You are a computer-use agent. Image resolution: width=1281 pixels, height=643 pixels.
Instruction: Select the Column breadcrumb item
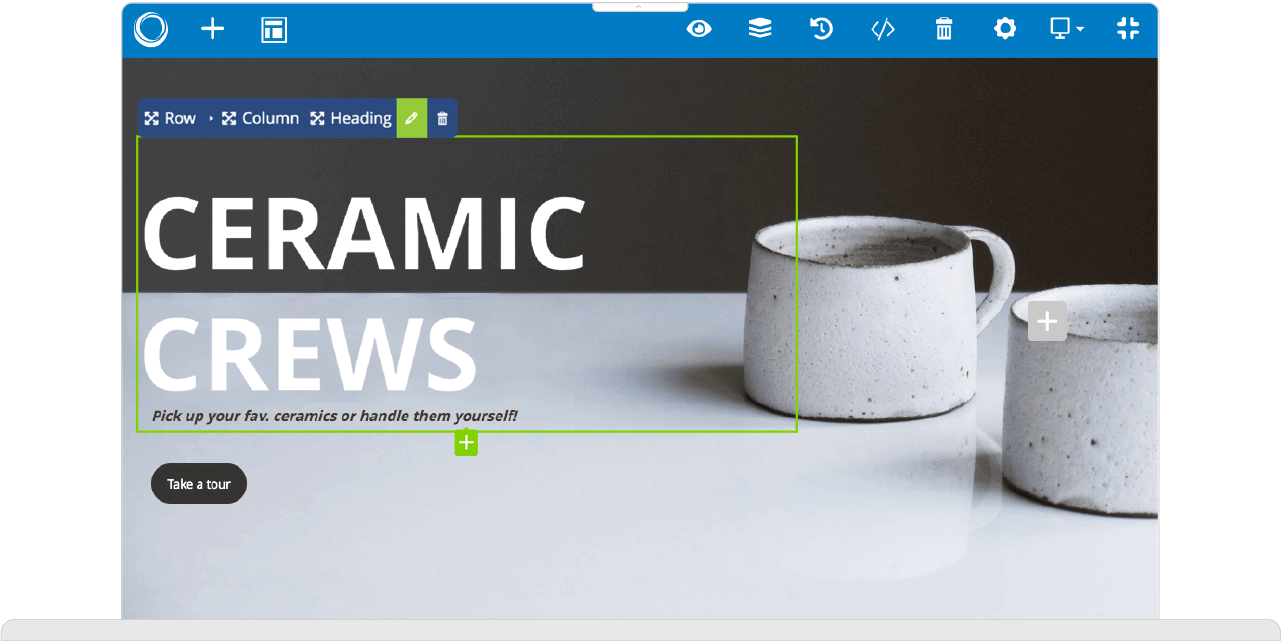coord(260,118)
